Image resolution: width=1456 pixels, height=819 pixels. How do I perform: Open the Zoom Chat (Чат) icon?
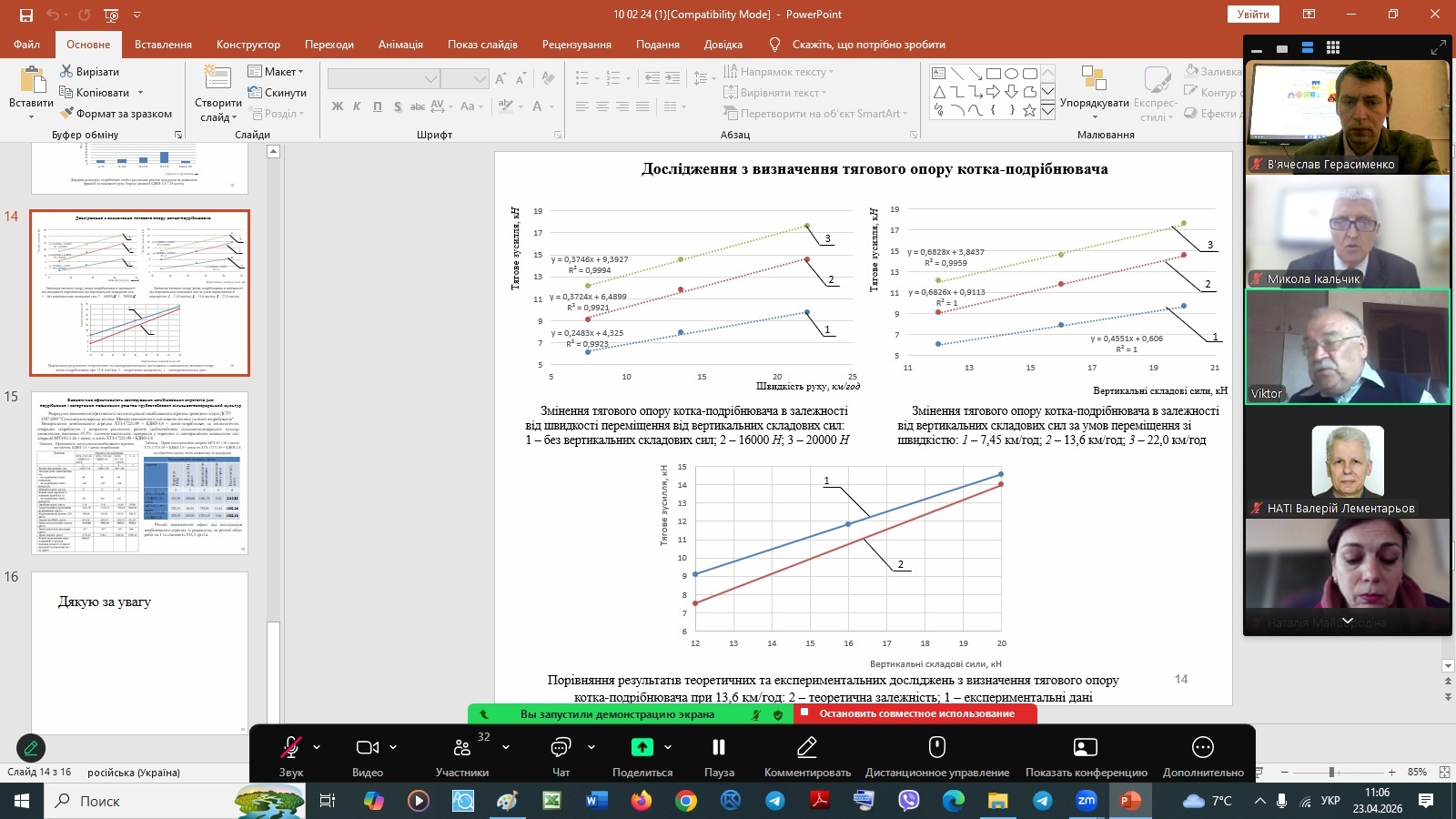tap(561, 747)
